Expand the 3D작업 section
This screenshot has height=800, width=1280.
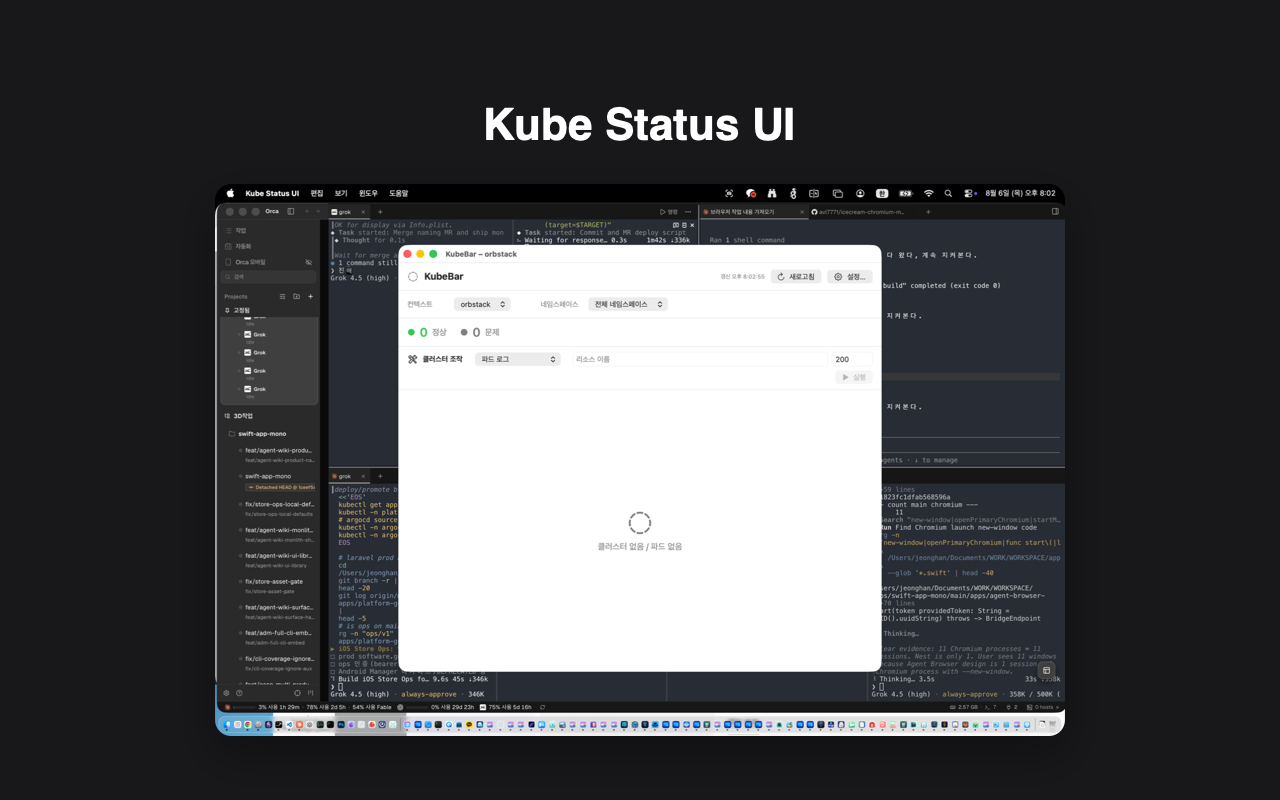click(239, 415)
